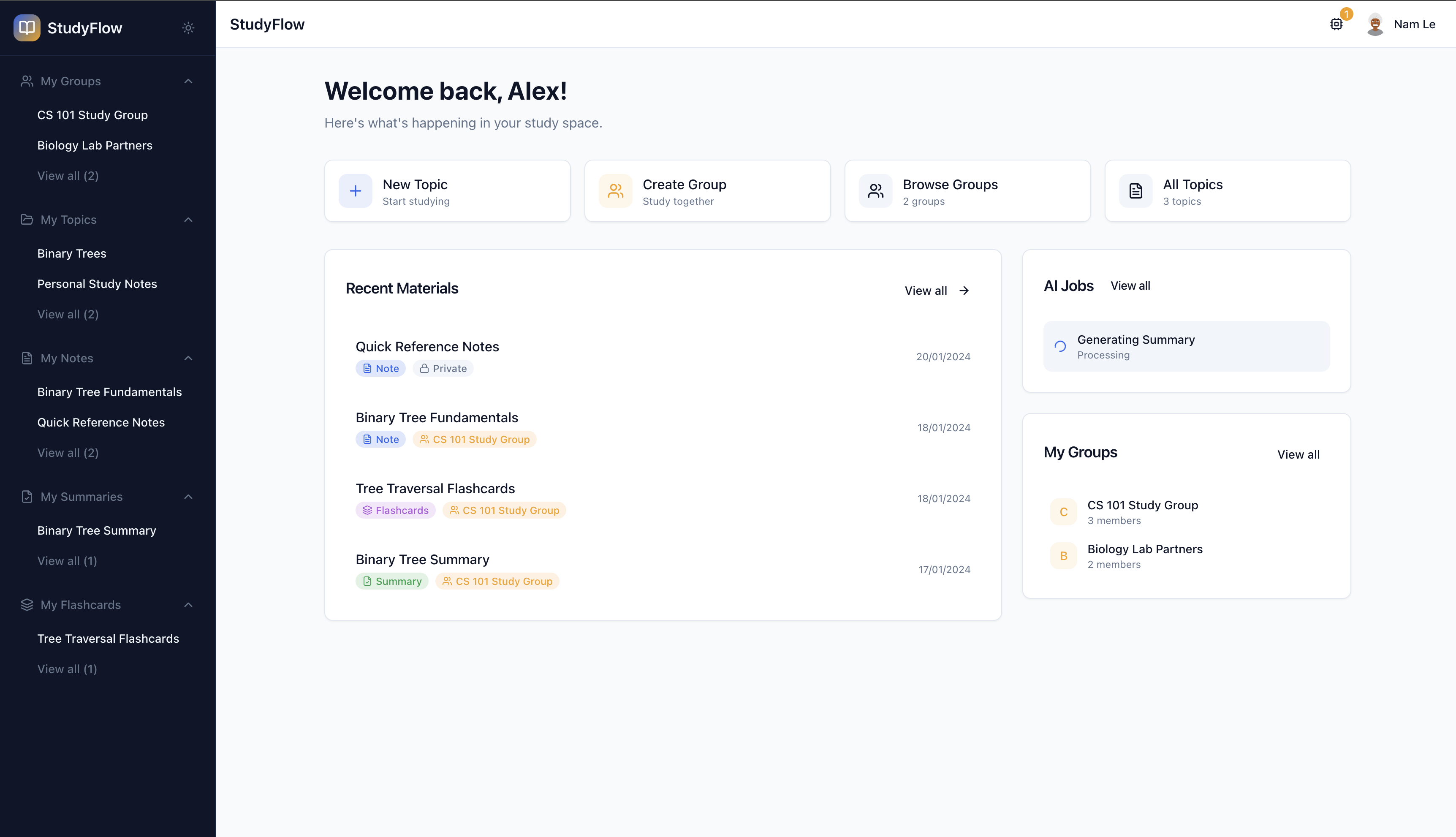Collapse the My Topics sidebar section
The image size is (1456, 837).
(x=188, y=220)
